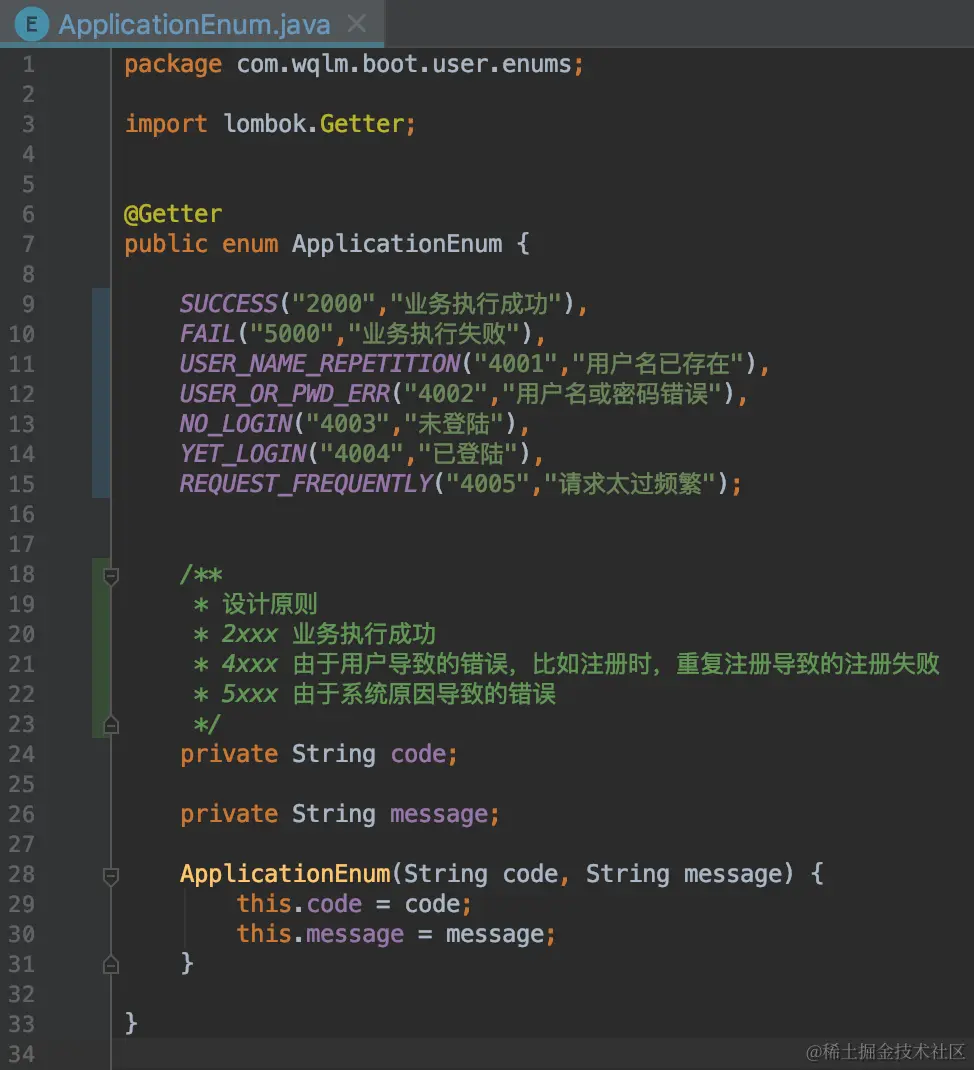Click the YET_LOGIN enum constant

coord(244,454)
